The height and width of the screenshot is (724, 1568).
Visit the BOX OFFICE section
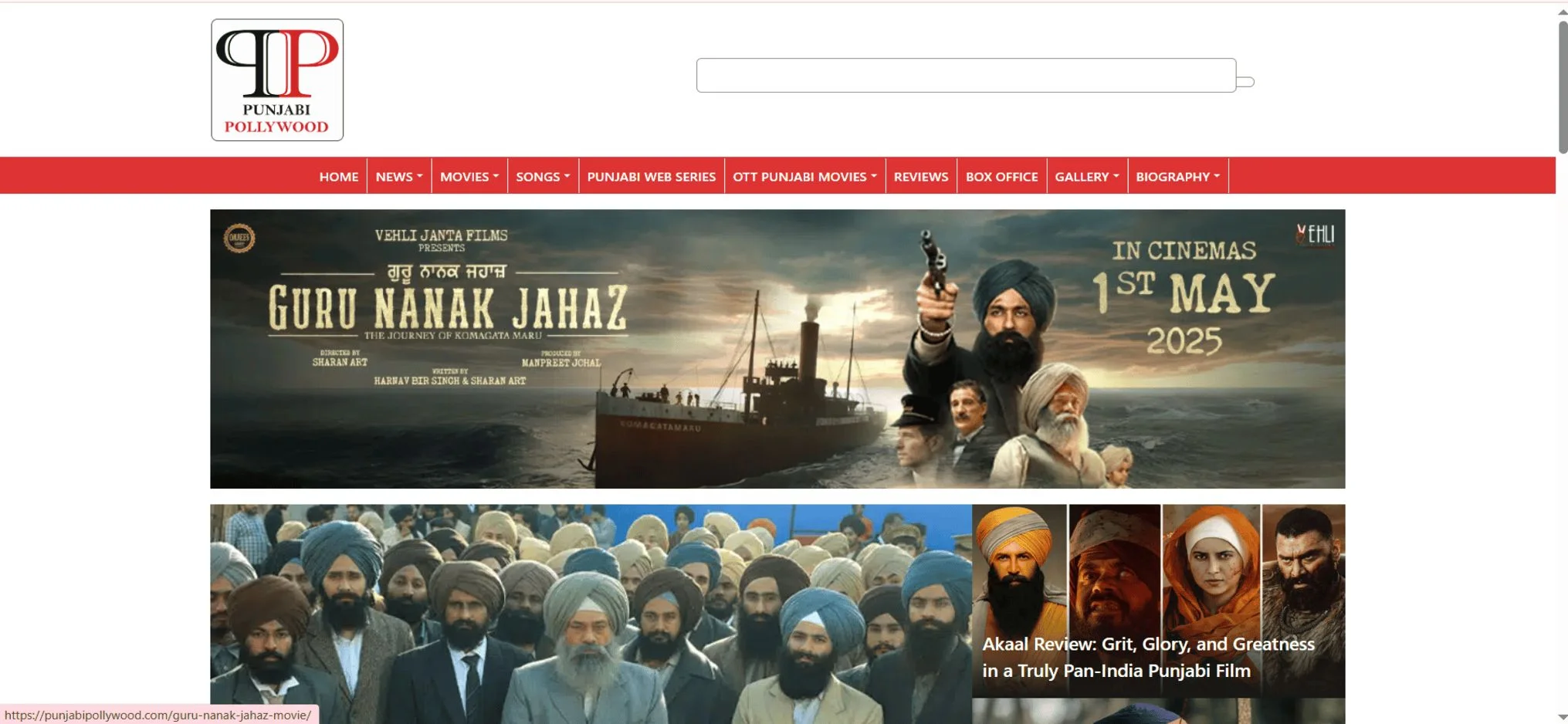coord(1001,176)
